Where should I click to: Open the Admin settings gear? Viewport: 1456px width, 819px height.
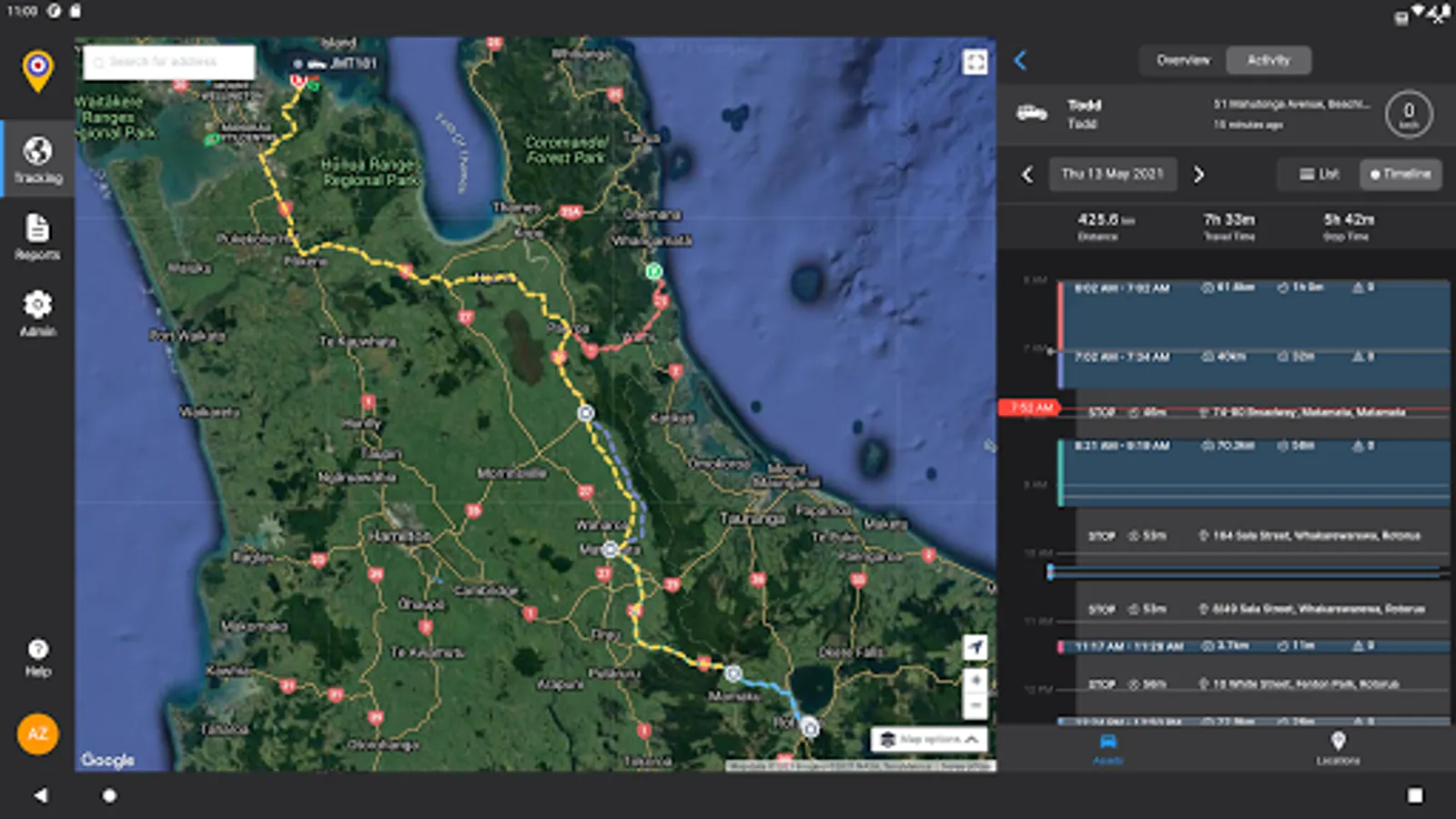click(37, 313)
